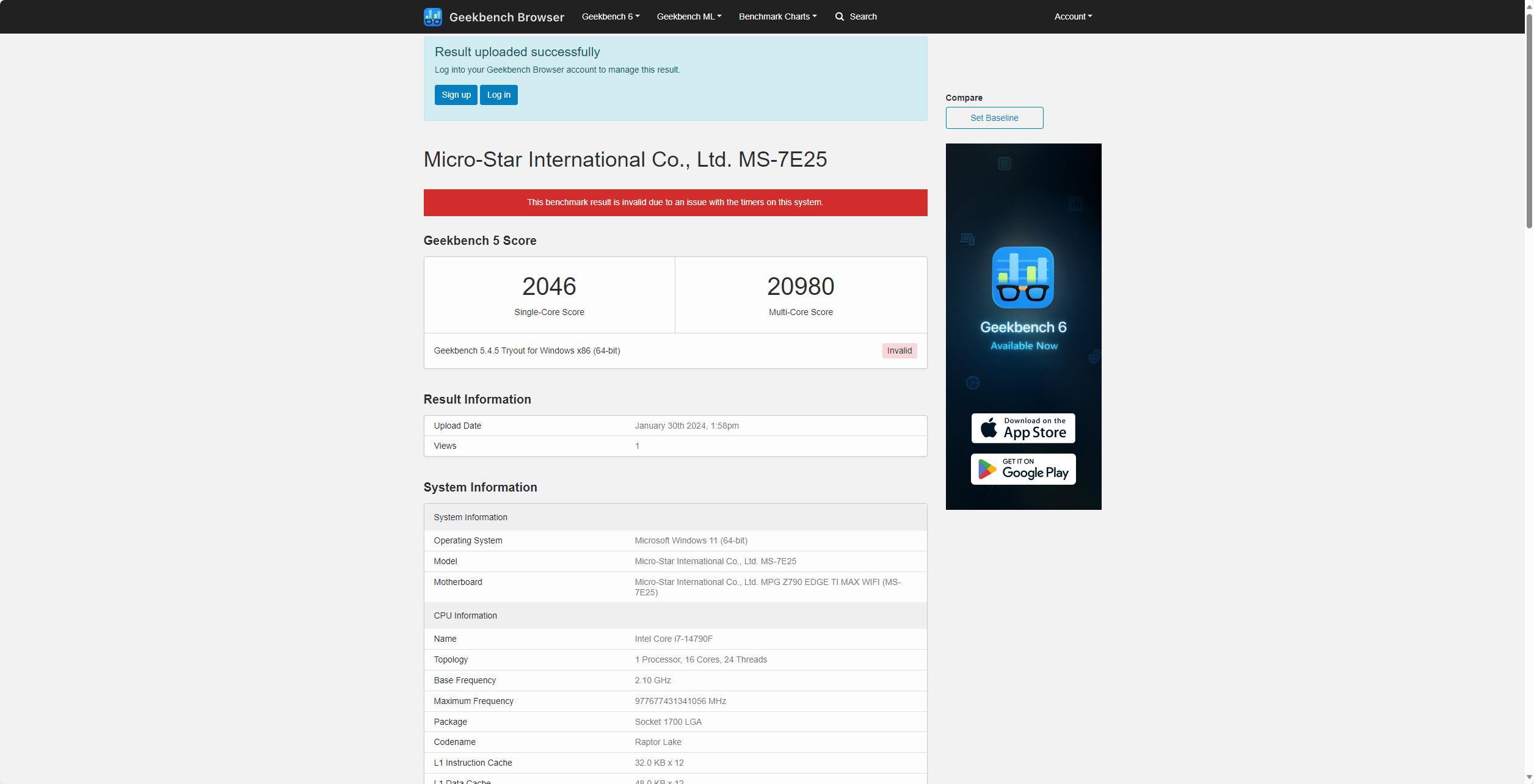Viewport: 1534px width, 784px height.
Task: Click the red invalid result warning banner
Action: click(675, 202)
